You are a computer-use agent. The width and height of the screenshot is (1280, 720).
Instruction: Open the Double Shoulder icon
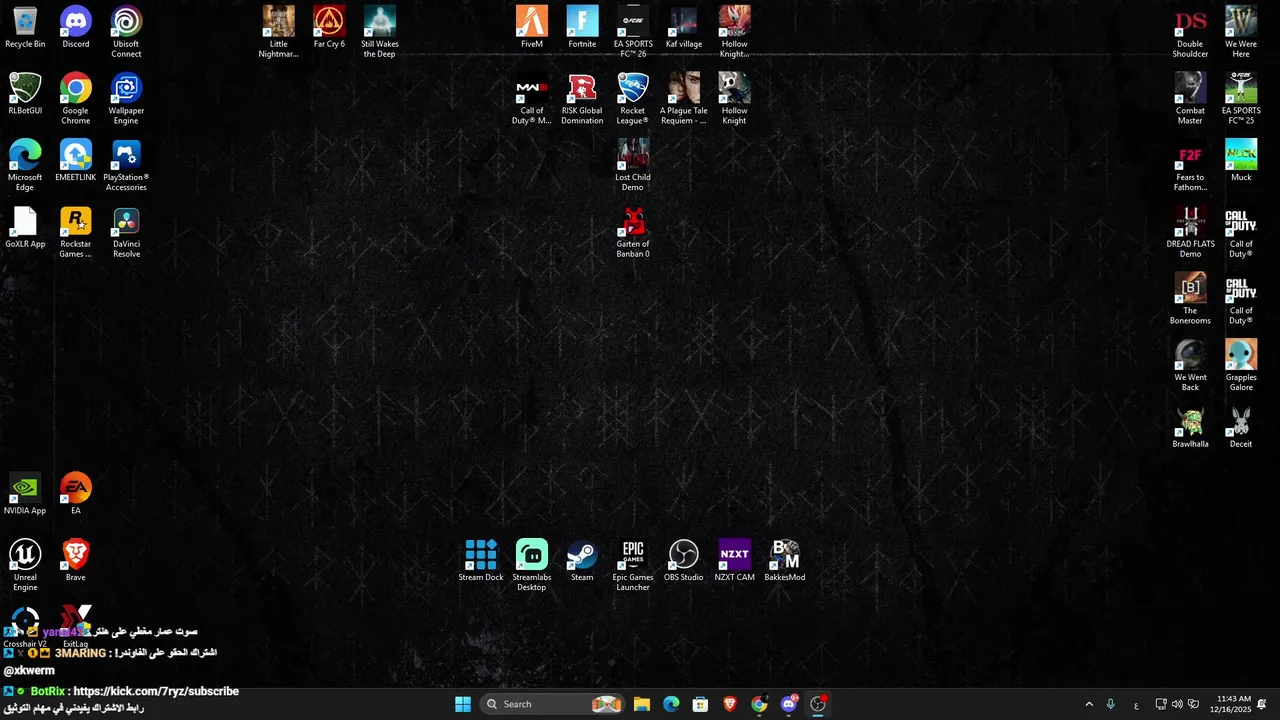click(1190, 32)
